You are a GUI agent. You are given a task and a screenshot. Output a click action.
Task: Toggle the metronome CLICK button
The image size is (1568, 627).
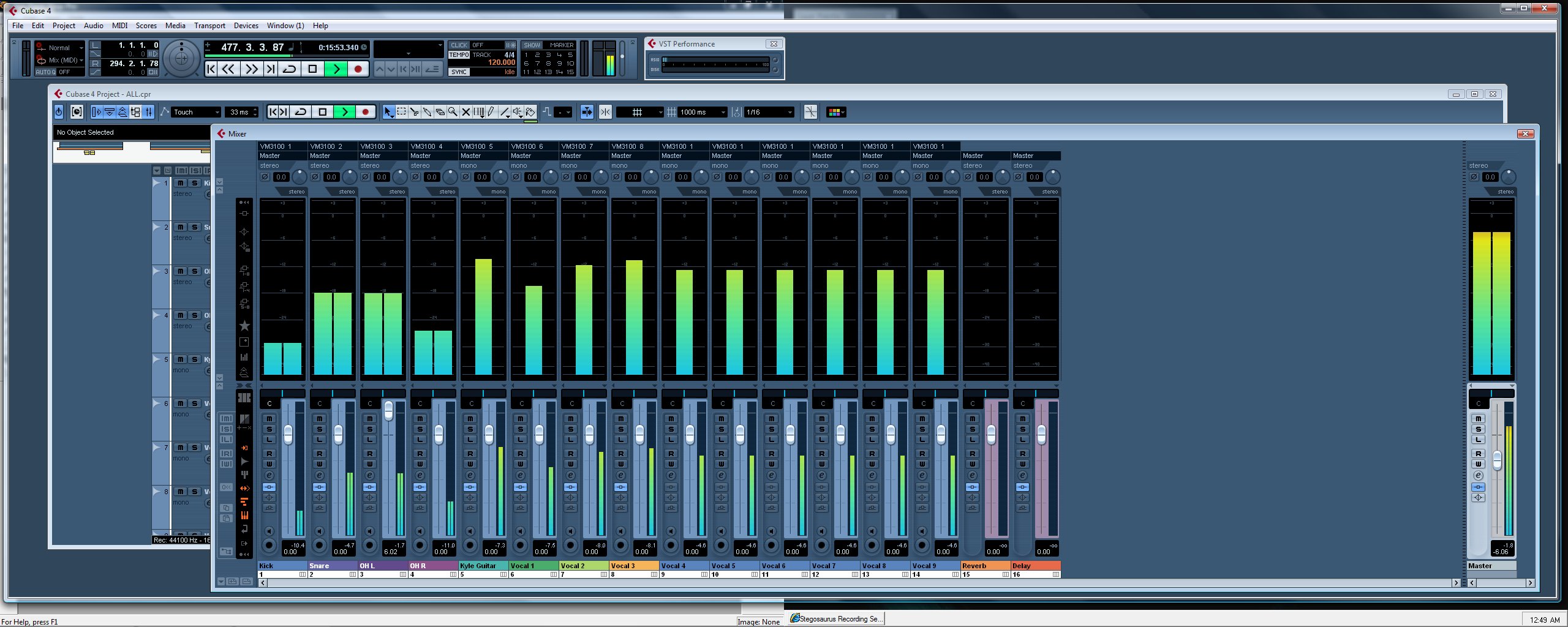point(459,45)
